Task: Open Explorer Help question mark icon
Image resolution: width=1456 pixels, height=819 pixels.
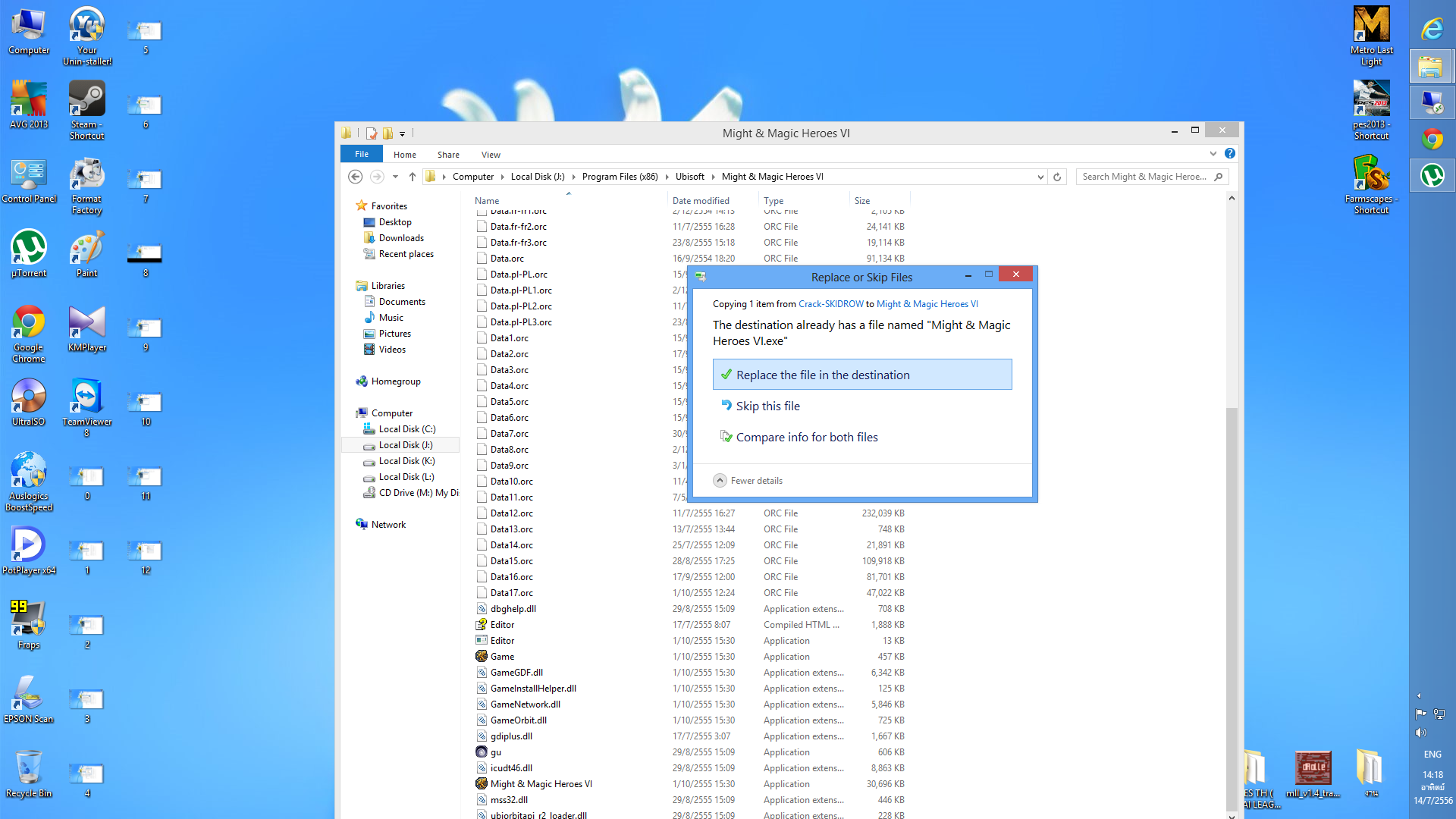Action: (1230, 154)
